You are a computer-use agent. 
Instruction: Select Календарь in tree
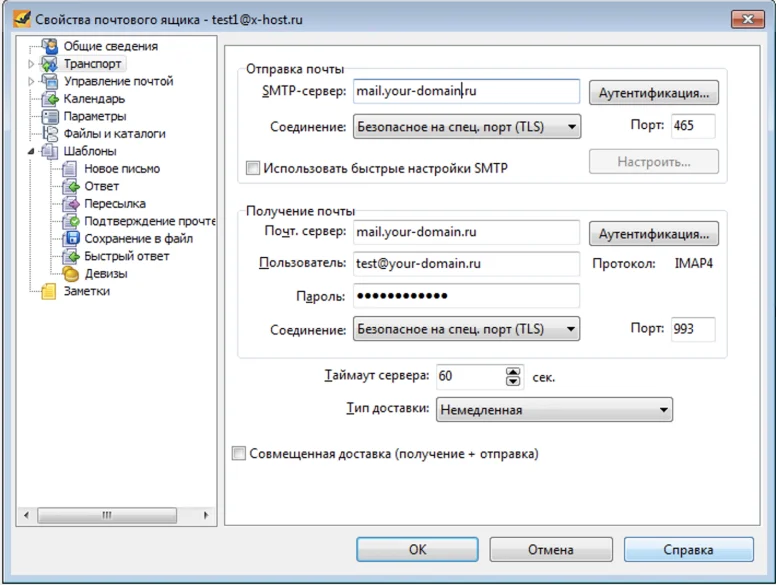point(94,99)
